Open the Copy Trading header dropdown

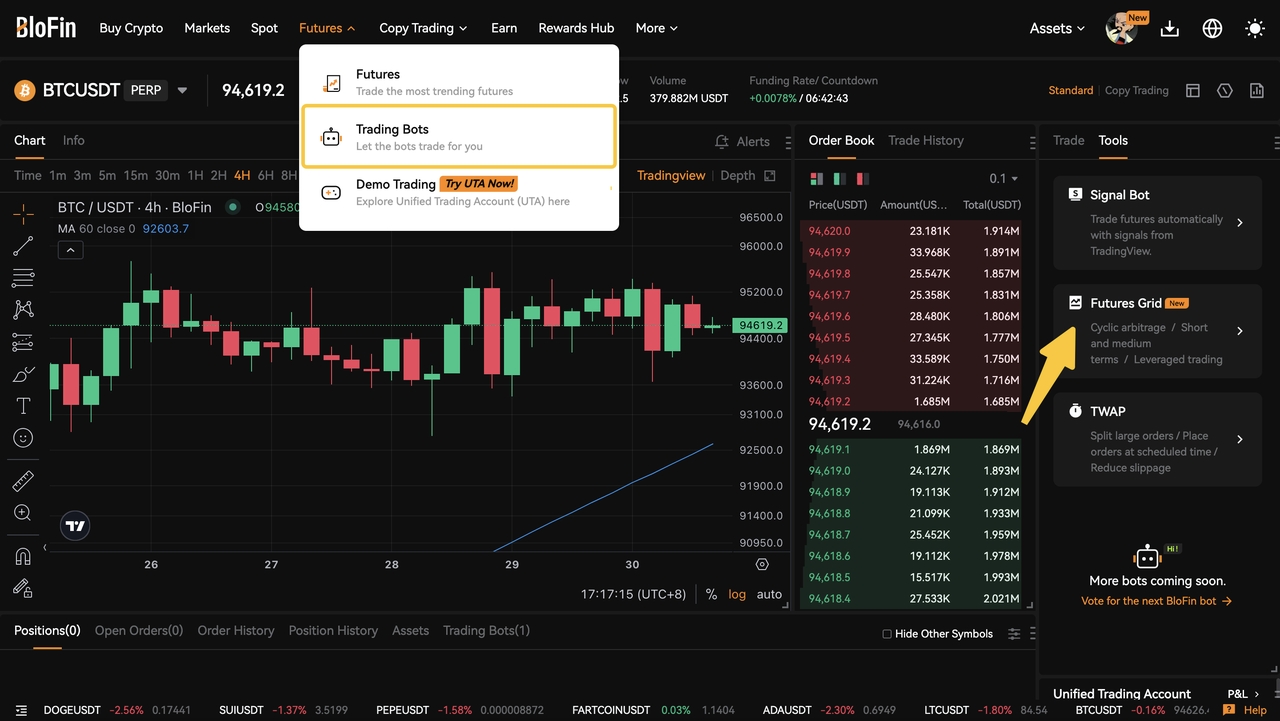(423, 28)
